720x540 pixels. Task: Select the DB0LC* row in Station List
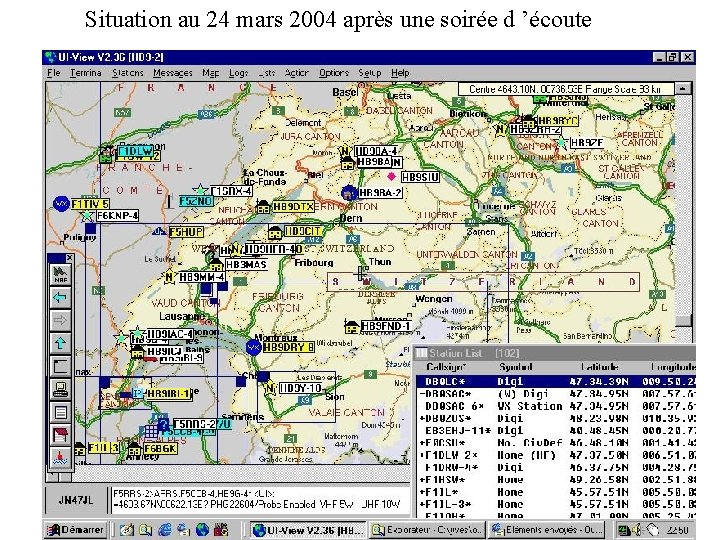pos(556,382)
